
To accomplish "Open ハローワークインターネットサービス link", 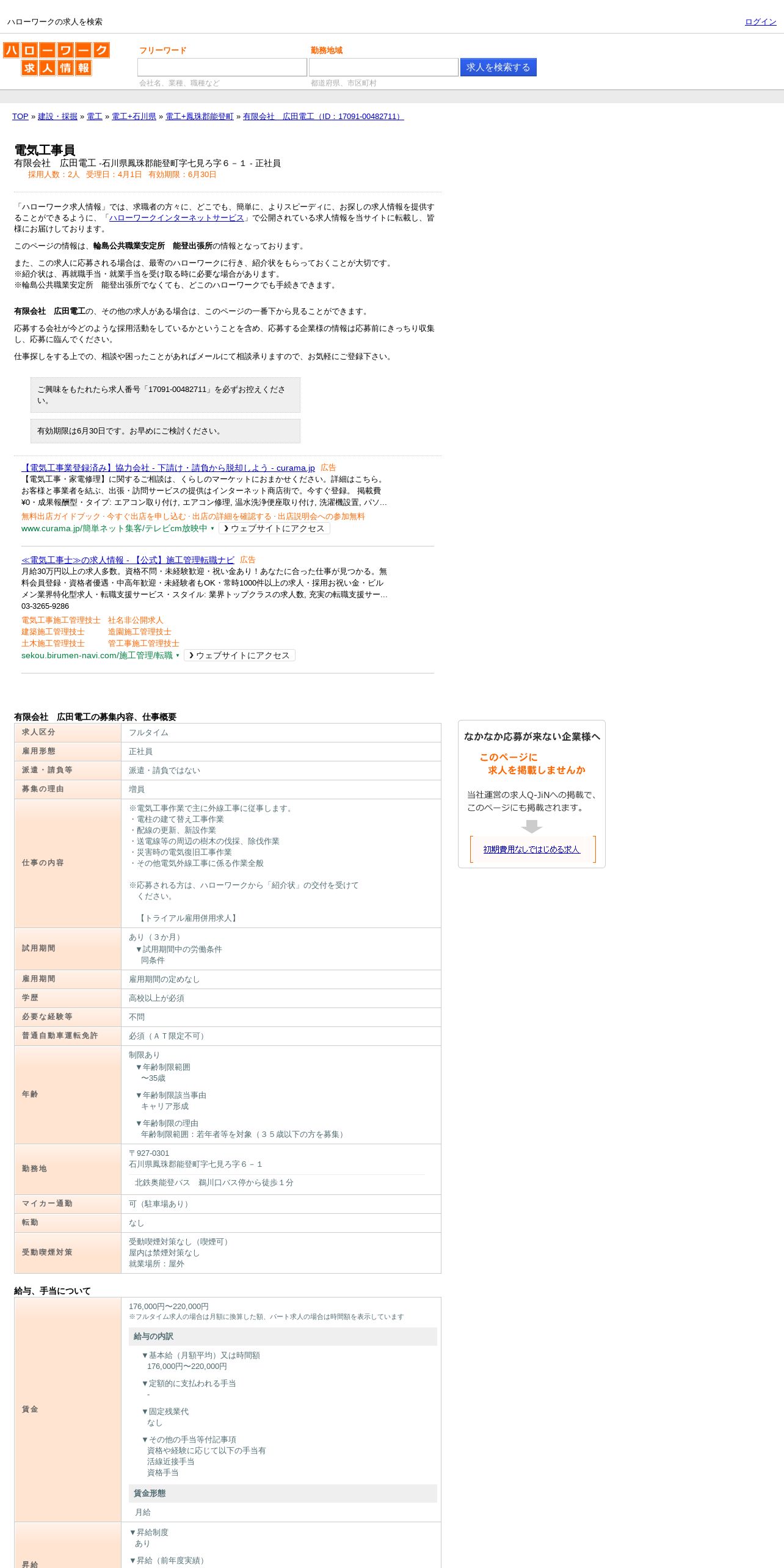I will (176, 218).
